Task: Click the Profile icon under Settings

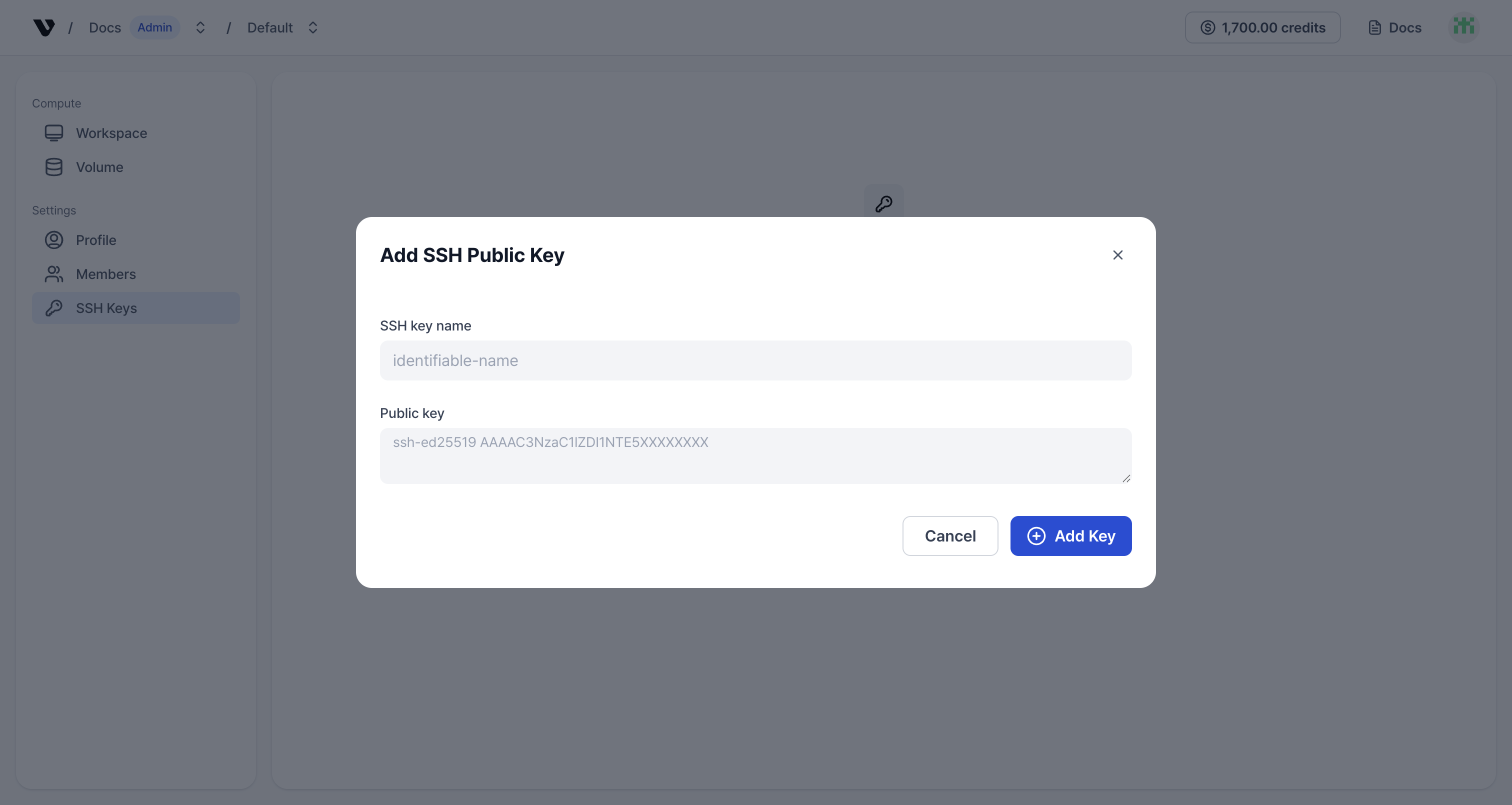Action: tap(54, 239)
